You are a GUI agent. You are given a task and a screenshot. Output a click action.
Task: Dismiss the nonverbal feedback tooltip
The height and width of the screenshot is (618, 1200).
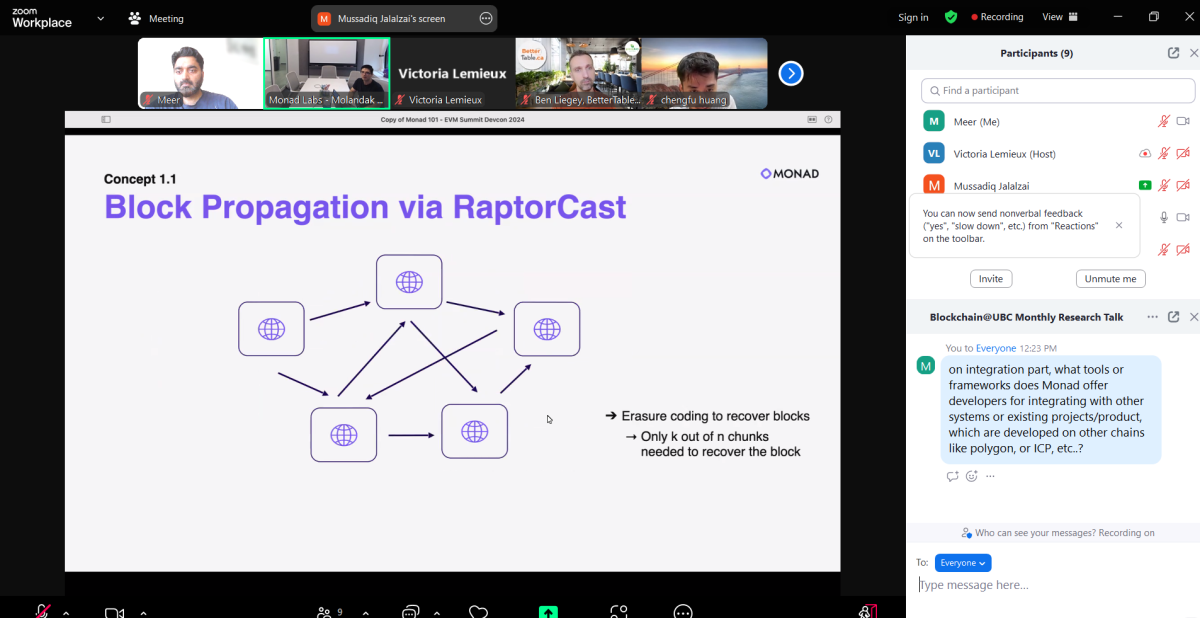[1118, 225]
